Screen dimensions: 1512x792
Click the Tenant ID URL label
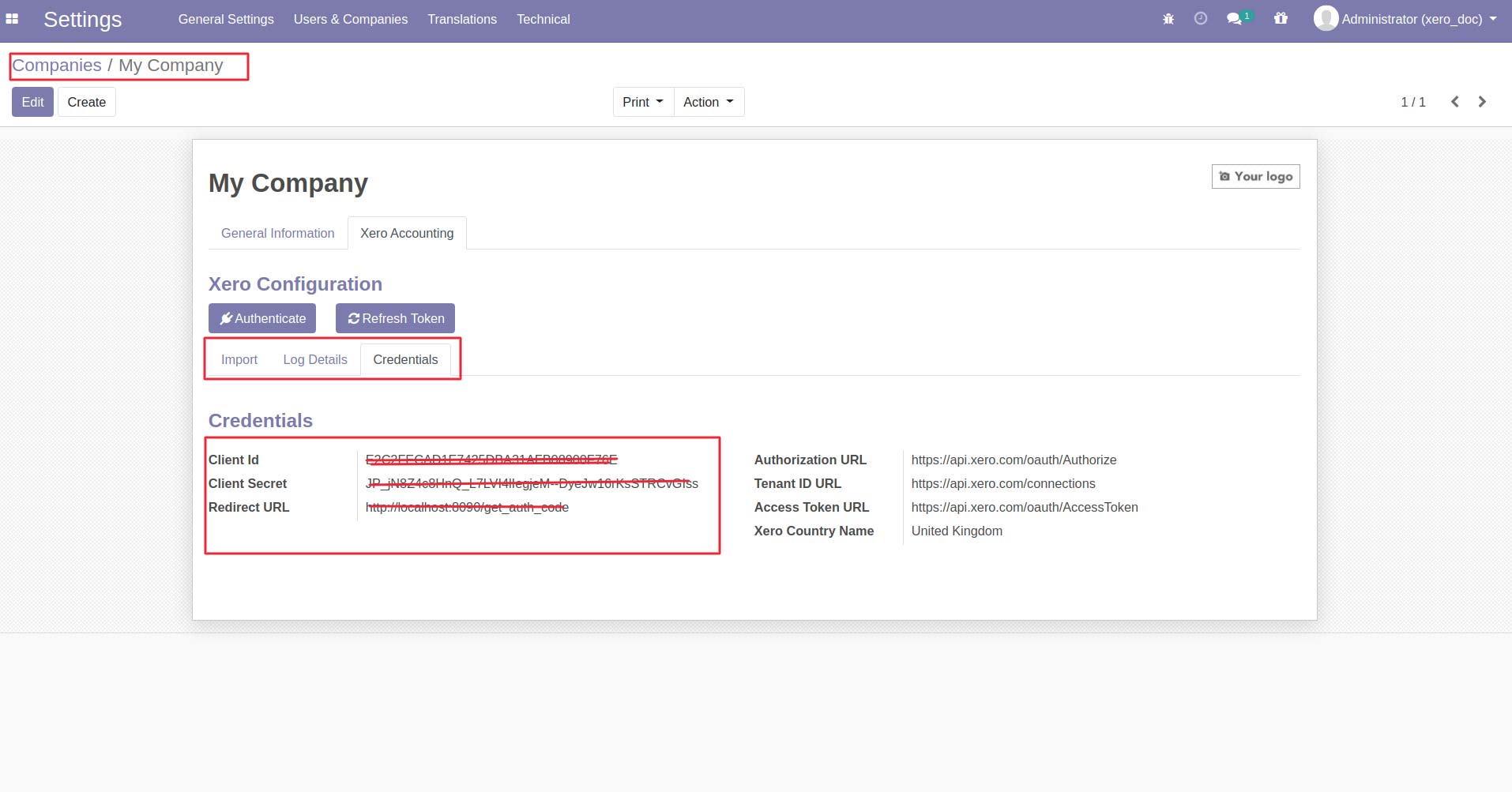pyautogui.click(x=797, y=484)
